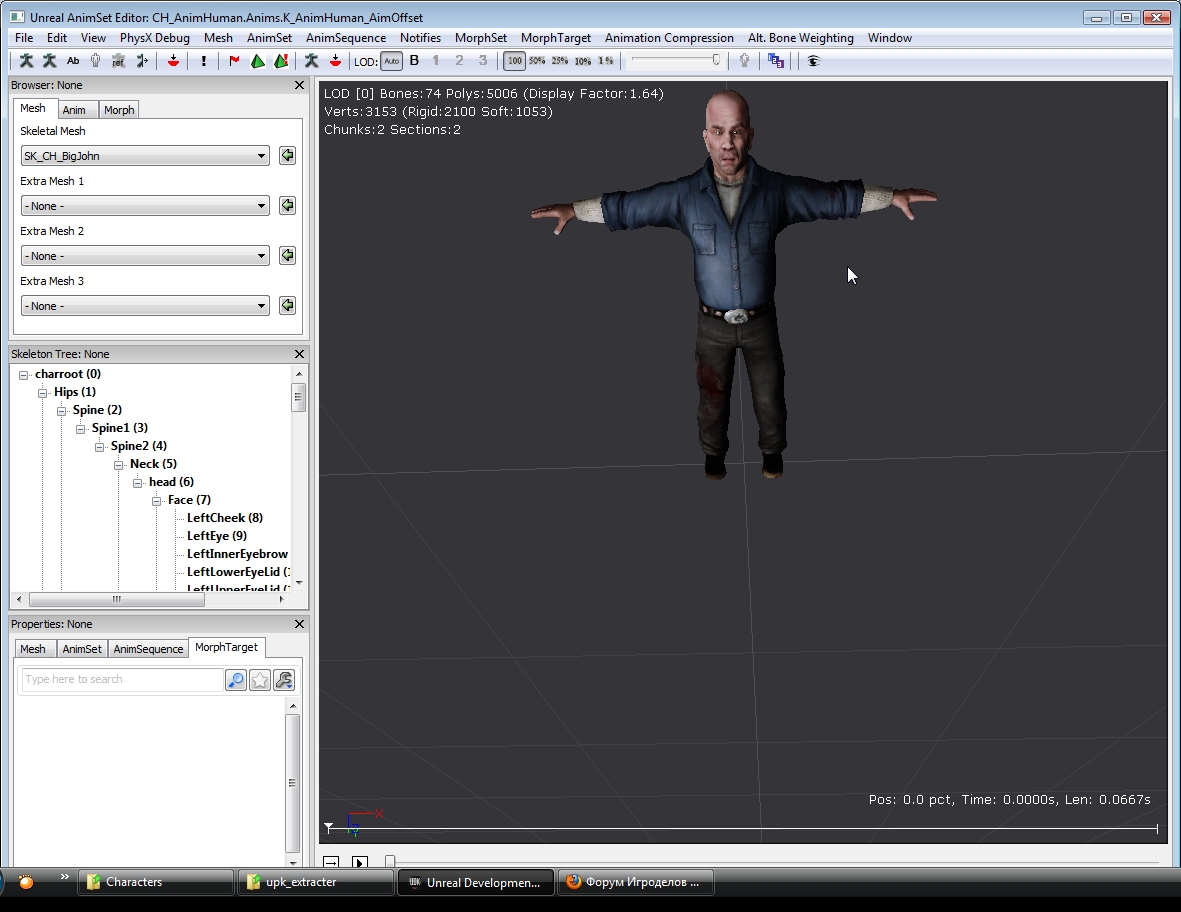
Task: Switch to the Anim tab in the Browser
Action: click(74, 110)
